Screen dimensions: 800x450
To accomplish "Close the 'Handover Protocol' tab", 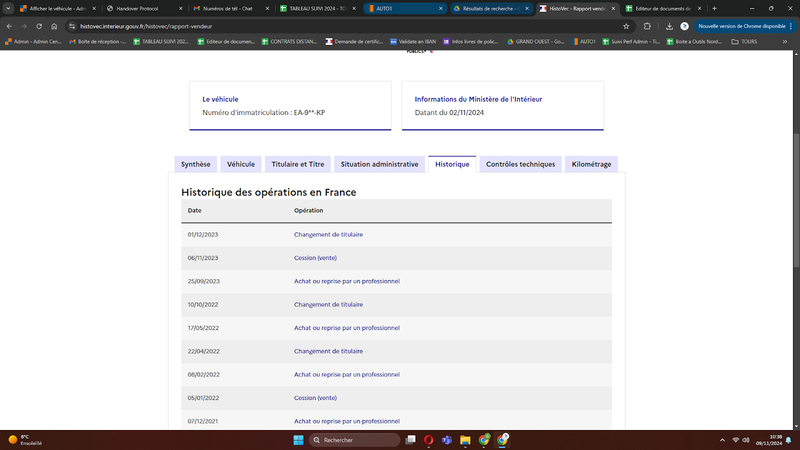I will [x=181, y=8].
